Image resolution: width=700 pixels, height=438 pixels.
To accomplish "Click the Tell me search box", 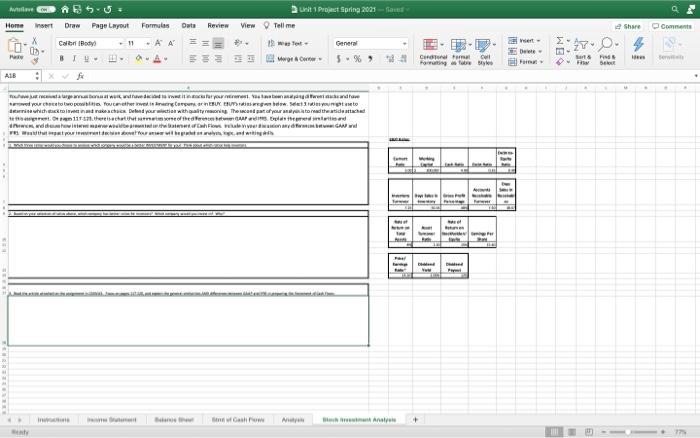I will 279,25.
